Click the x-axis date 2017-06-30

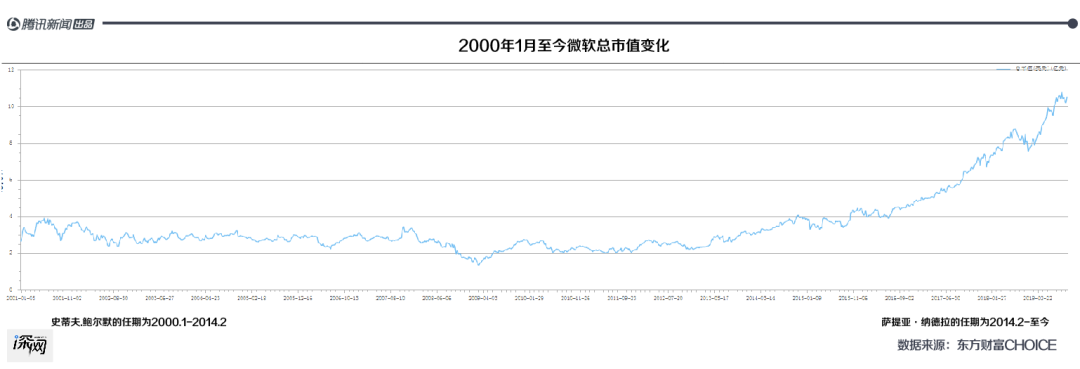946,298
